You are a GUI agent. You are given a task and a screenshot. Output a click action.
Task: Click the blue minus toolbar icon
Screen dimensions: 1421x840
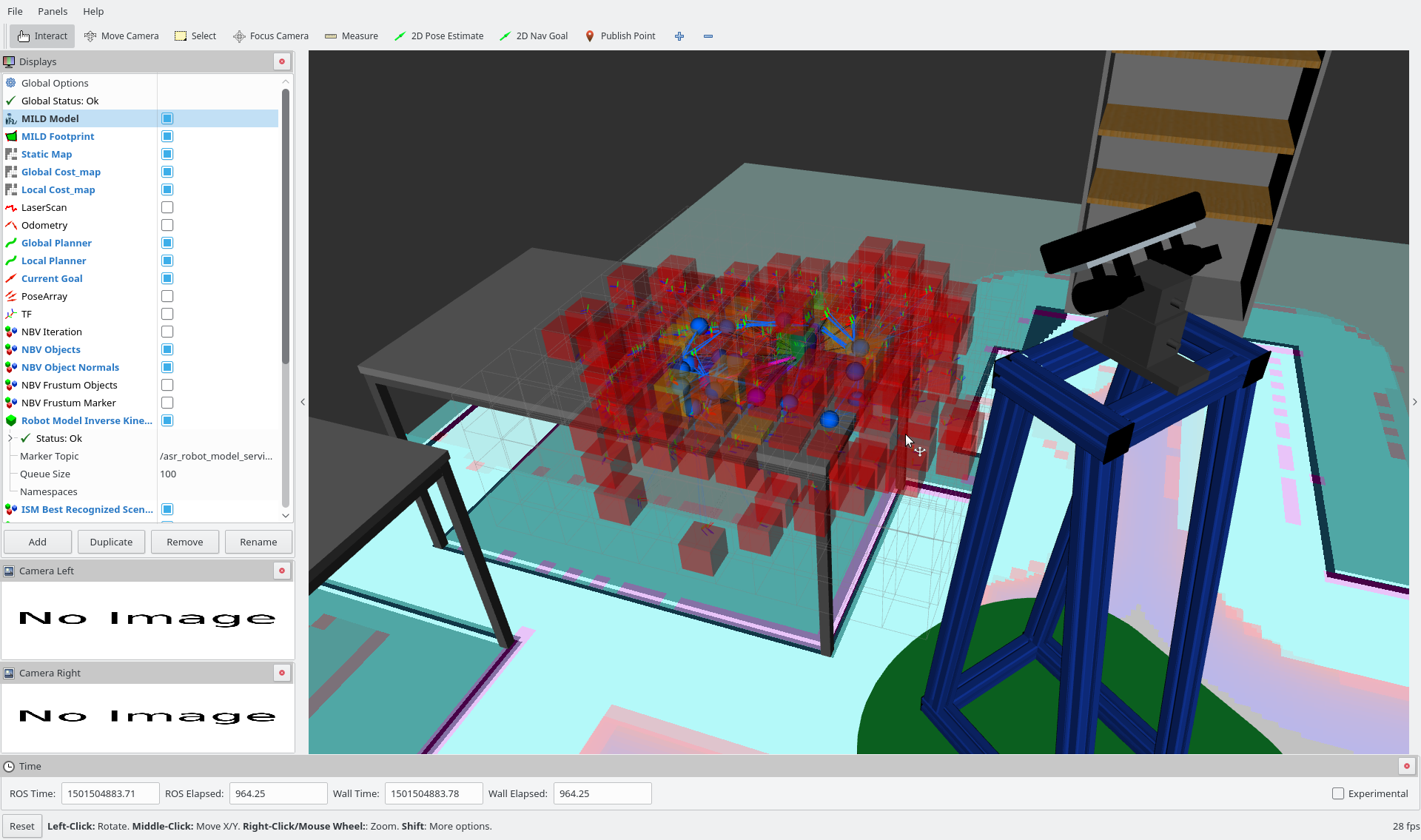tap(708, 36)
